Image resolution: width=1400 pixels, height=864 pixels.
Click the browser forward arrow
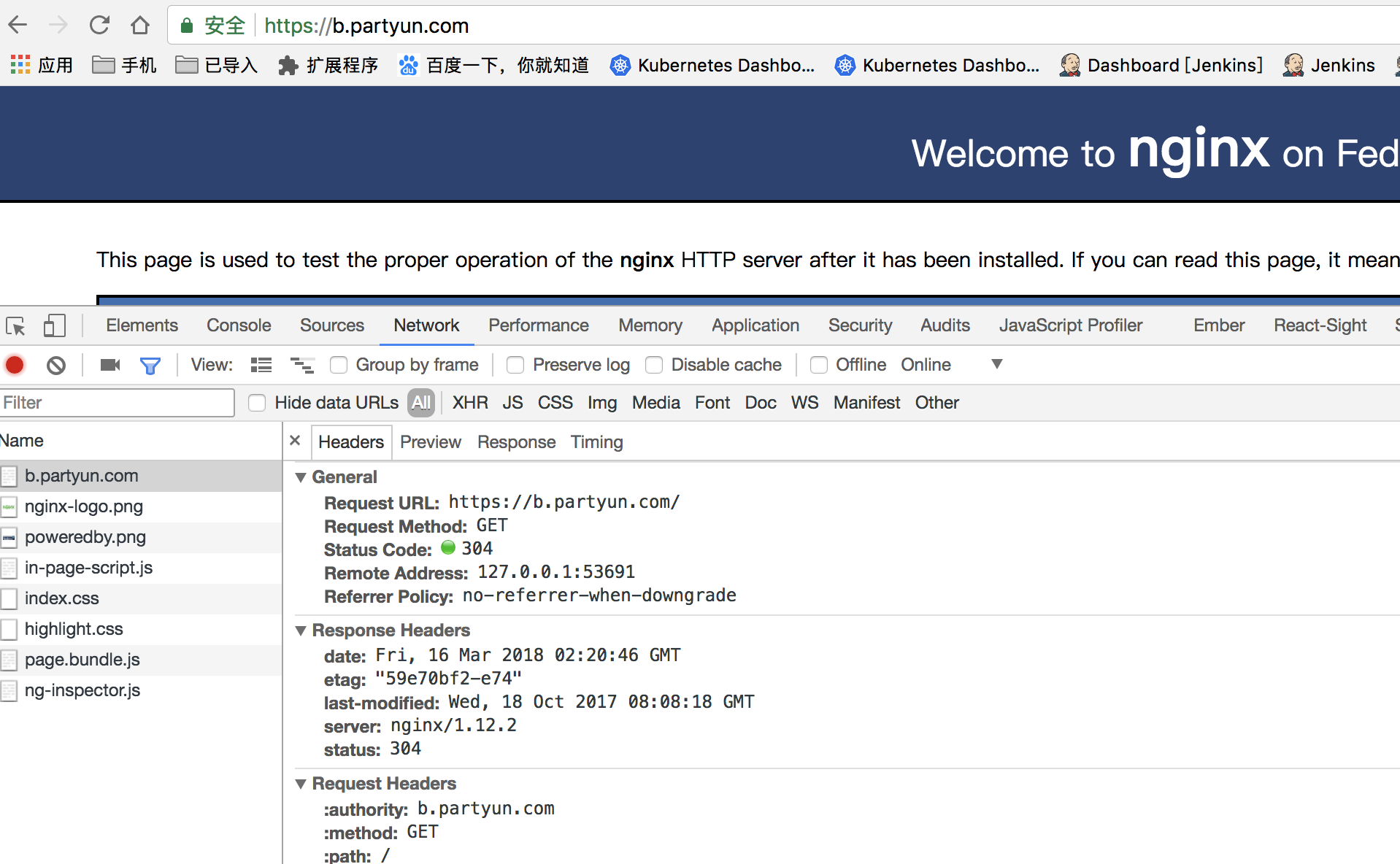click(x=58, y=26)
